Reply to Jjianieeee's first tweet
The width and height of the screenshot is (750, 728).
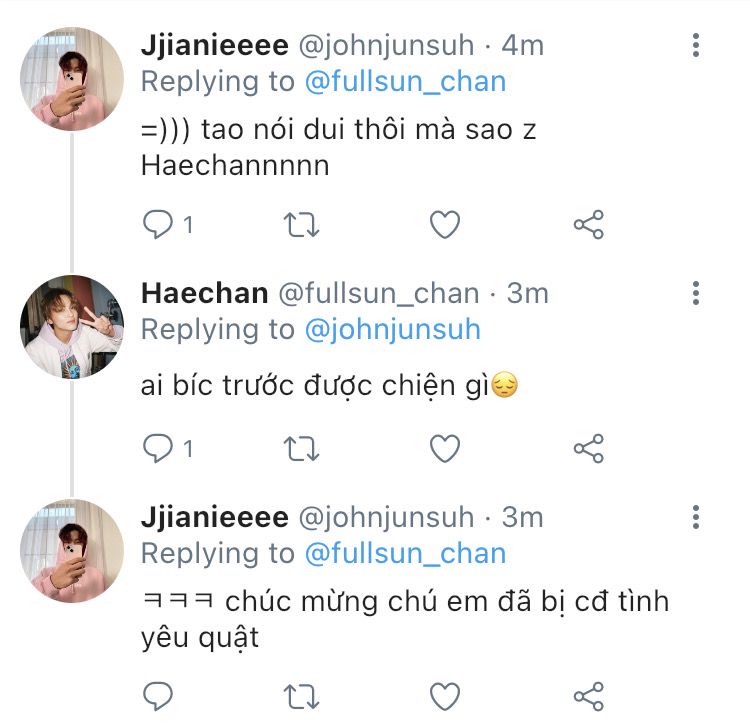point(158,225)
